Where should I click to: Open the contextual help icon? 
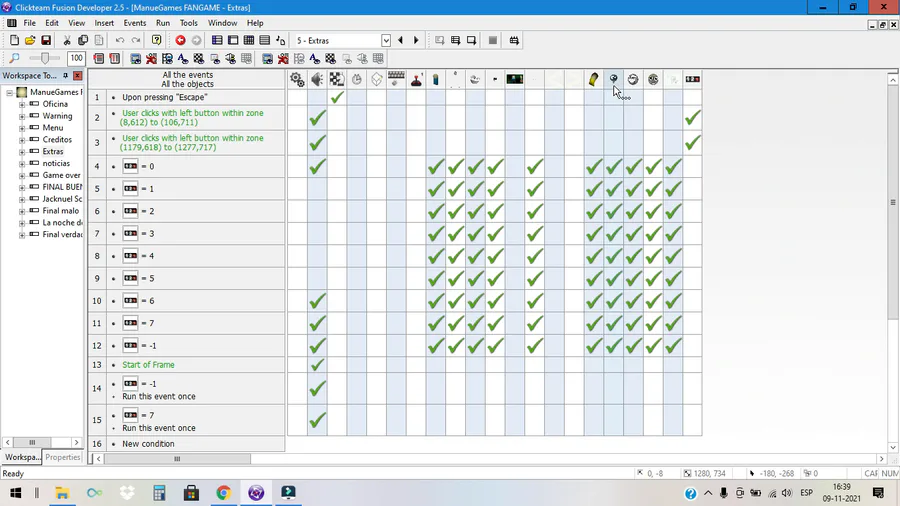156,40
